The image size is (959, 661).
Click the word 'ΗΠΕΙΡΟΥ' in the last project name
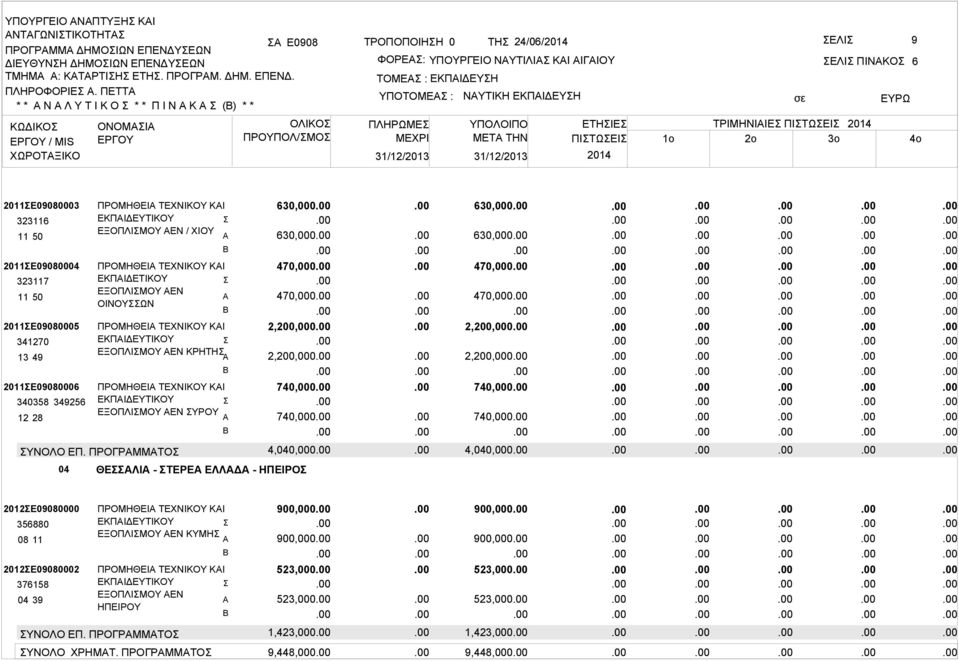tap(119, 607)
